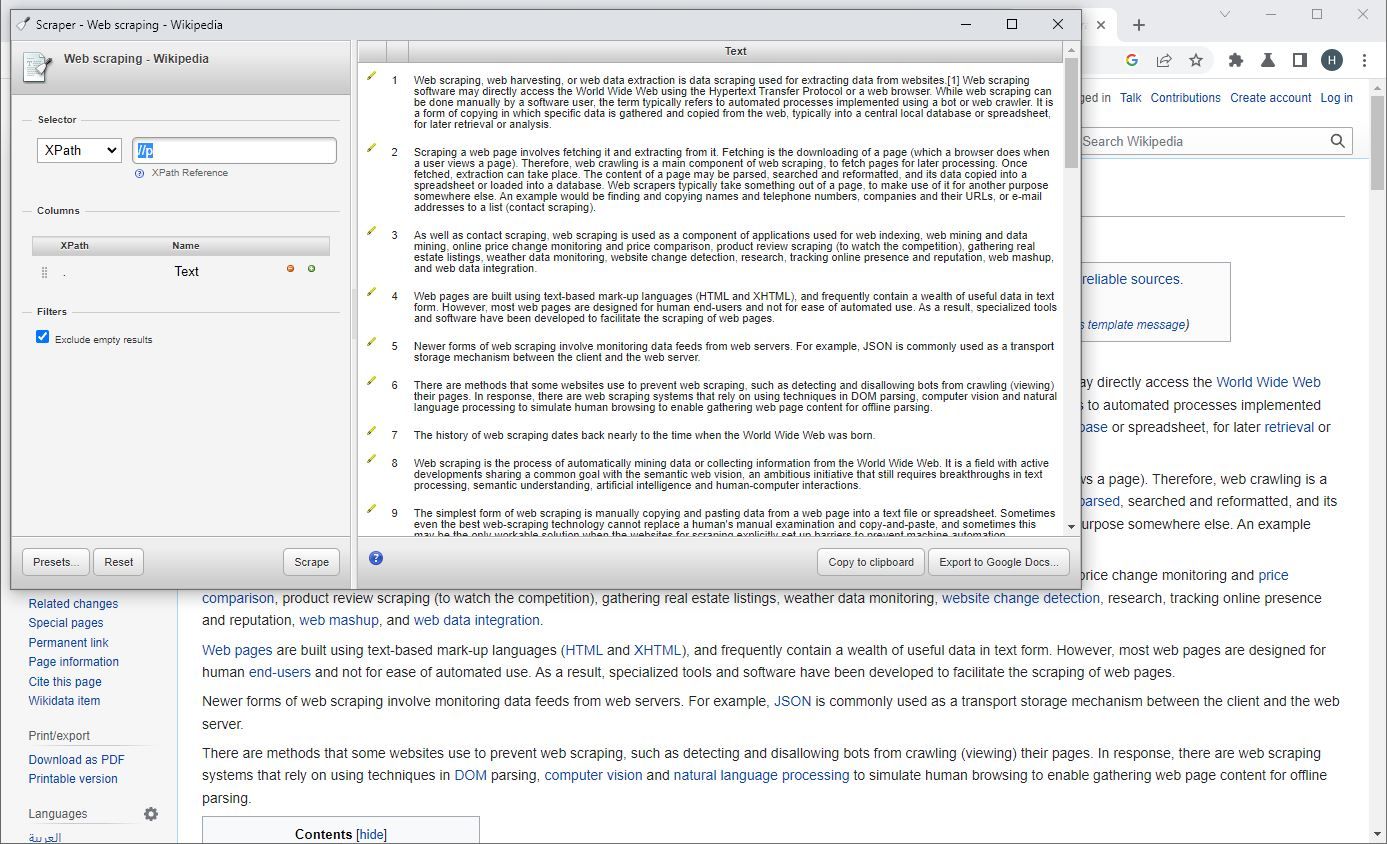
Task: Open the Chrome profile H avatar
Action: point(1332,60)
